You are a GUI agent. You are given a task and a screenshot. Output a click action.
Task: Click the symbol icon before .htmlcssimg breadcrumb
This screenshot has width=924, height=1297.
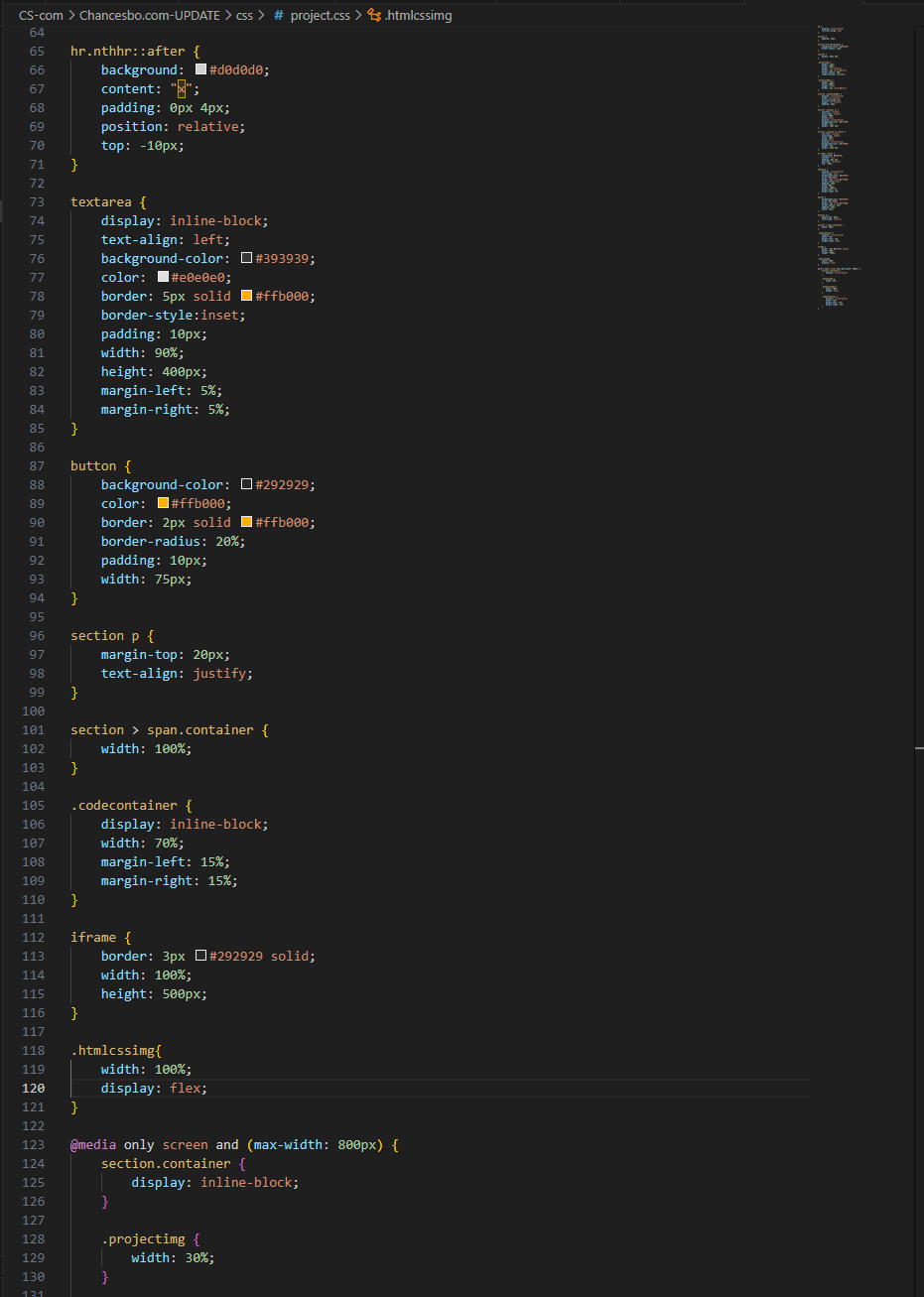[373, 16]
